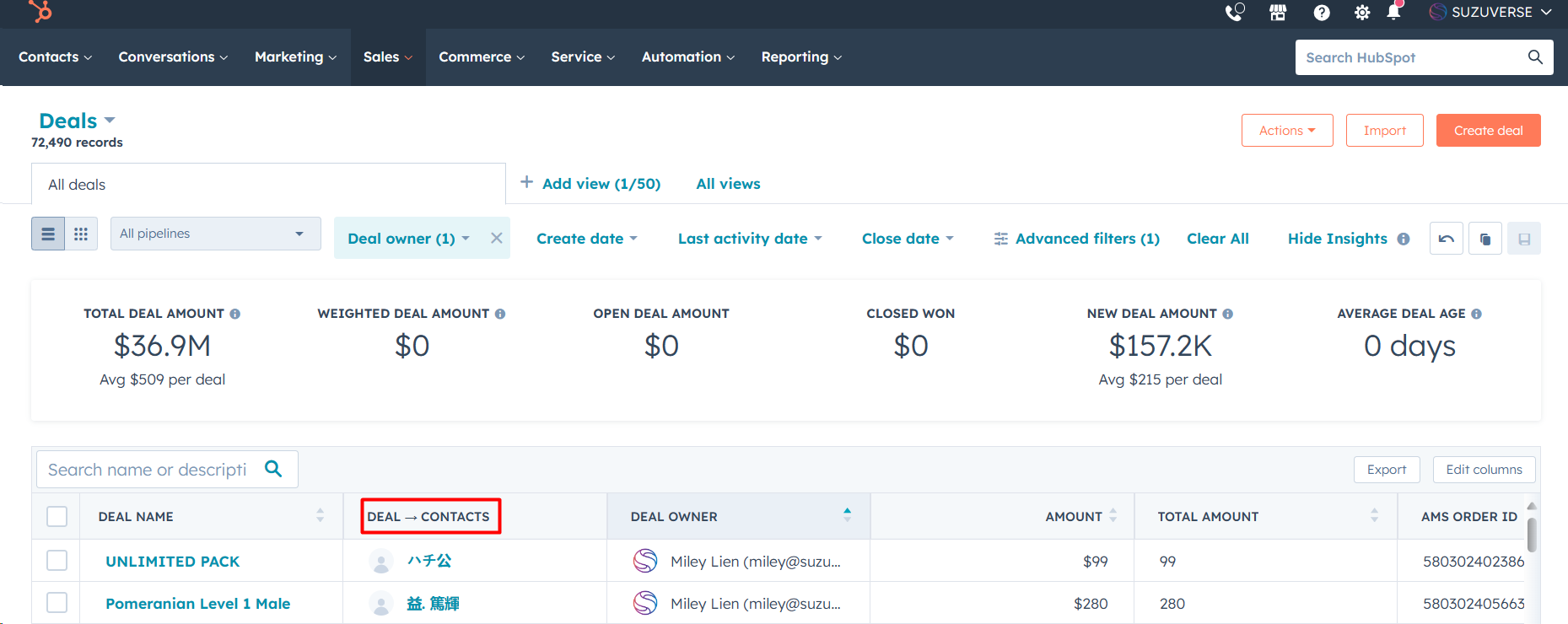Open the HubSpot Marketplace icon
This screenshot has height=624, width=1568.
(1278, 13)
